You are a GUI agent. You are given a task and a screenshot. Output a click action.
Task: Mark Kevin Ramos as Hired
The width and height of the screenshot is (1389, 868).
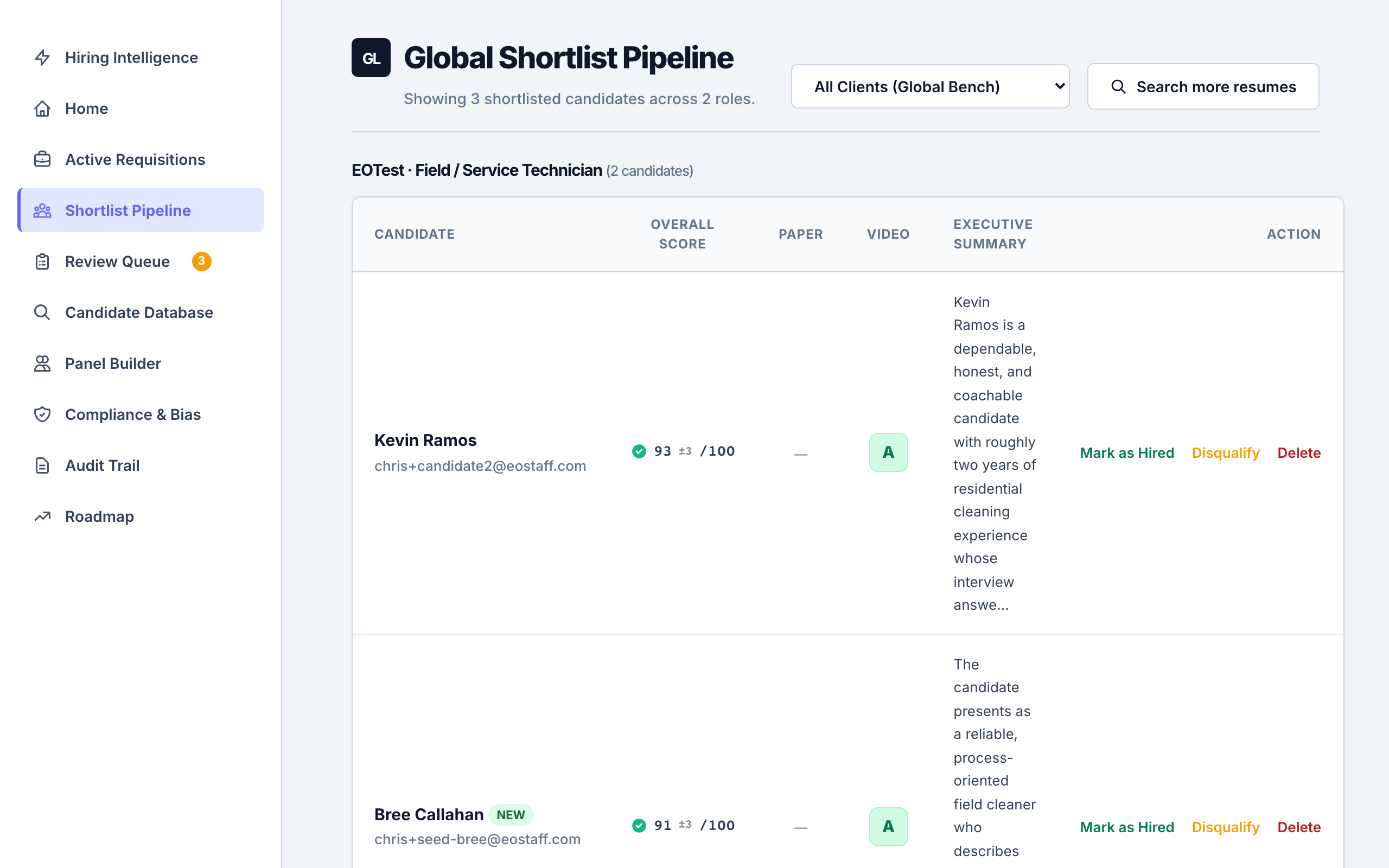1127,453
